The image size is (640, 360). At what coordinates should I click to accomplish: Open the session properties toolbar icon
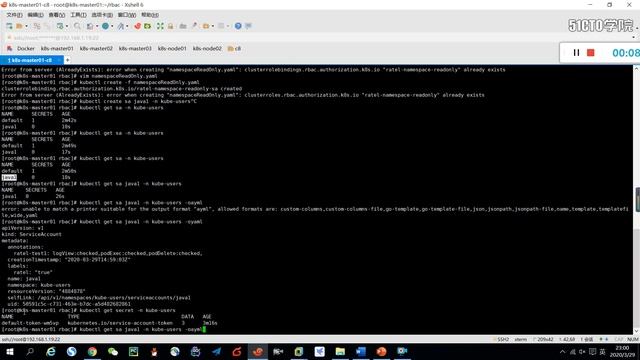[x=60, y=26]
